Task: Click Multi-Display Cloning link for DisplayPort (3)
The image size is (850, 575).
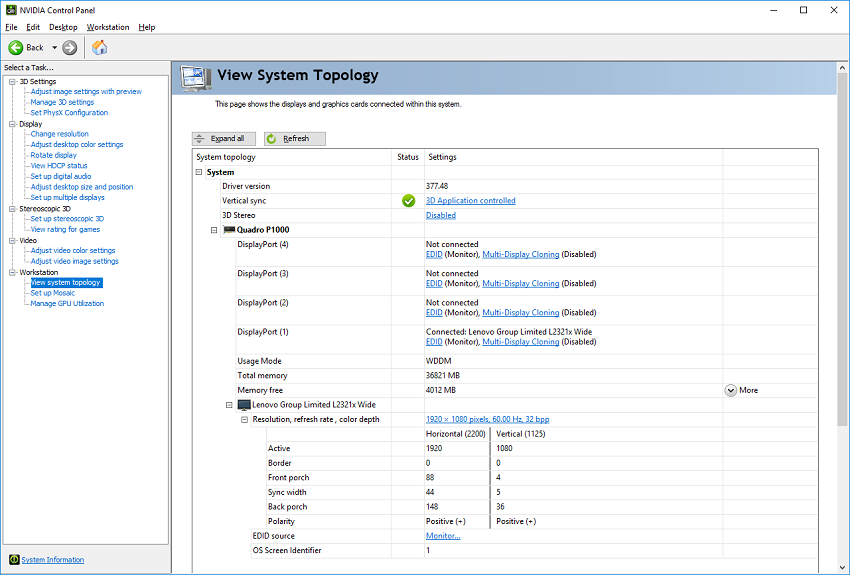Action: pos(520,283)
